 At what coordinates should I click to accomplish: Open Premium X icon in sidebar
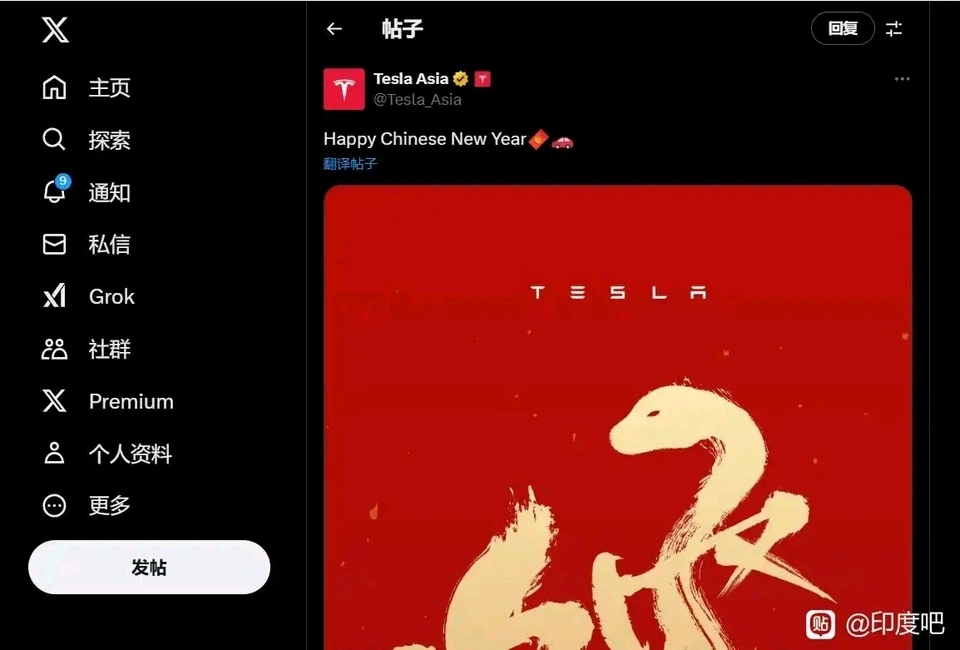(x=54, y=402)
